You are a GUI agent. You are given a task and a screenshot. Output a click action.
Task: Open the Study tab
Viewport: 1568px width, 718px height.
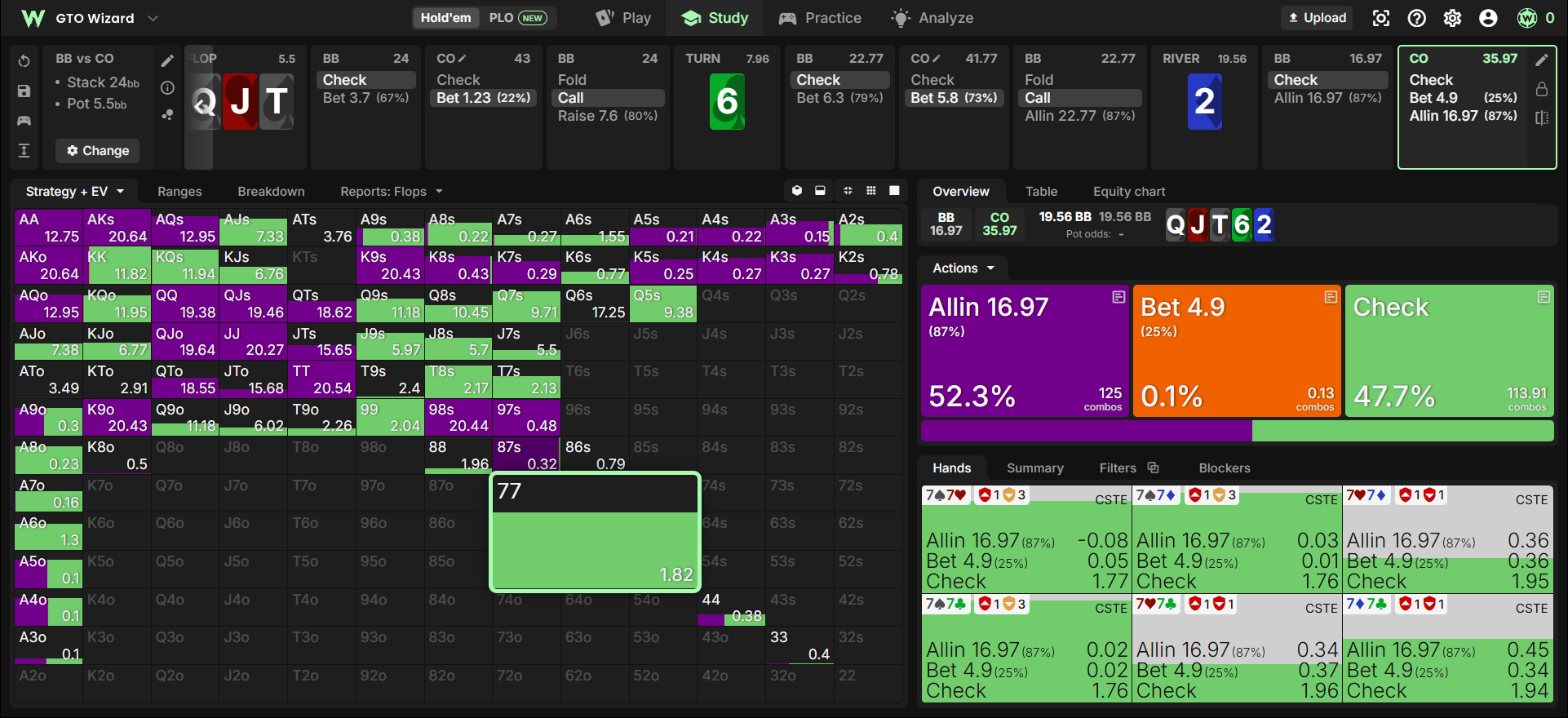[x=715, y=18]
